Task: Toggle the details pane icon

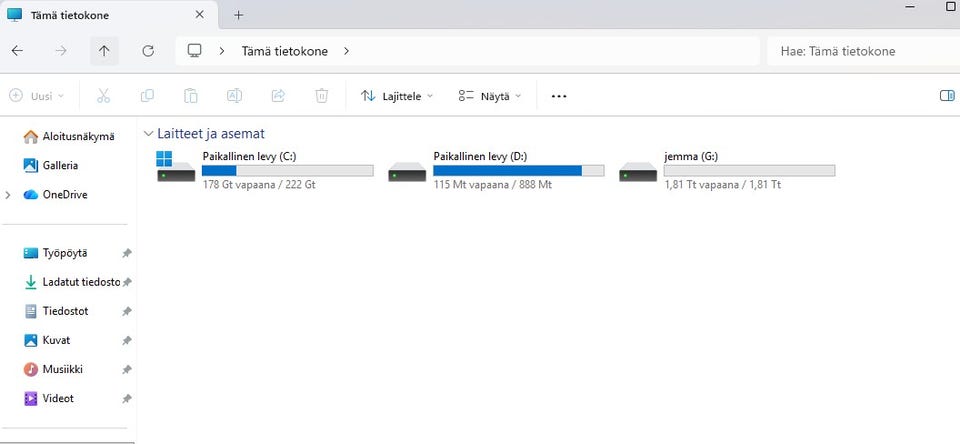Action: [x=947, y=96]
